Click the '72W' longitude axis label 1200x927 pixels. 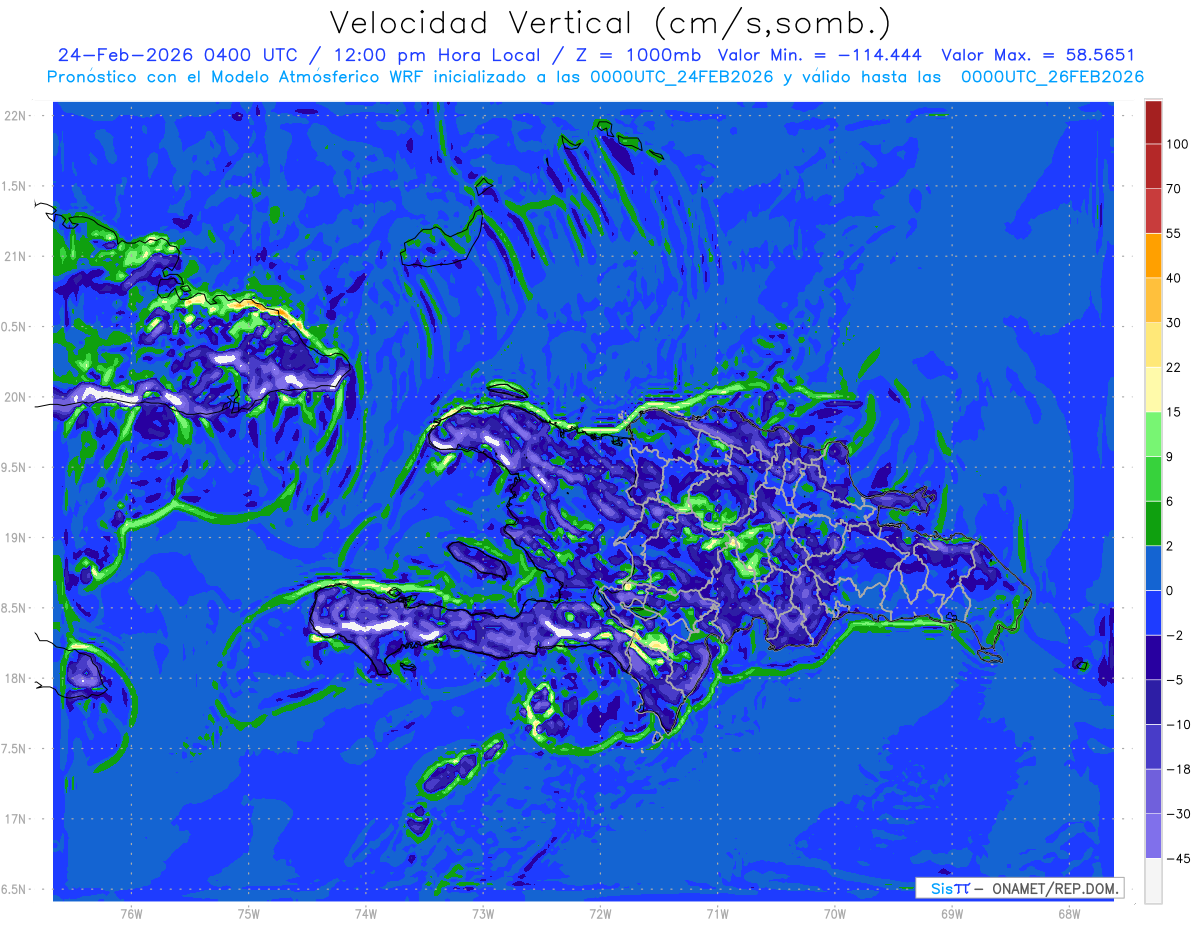[x=600, y=913]
